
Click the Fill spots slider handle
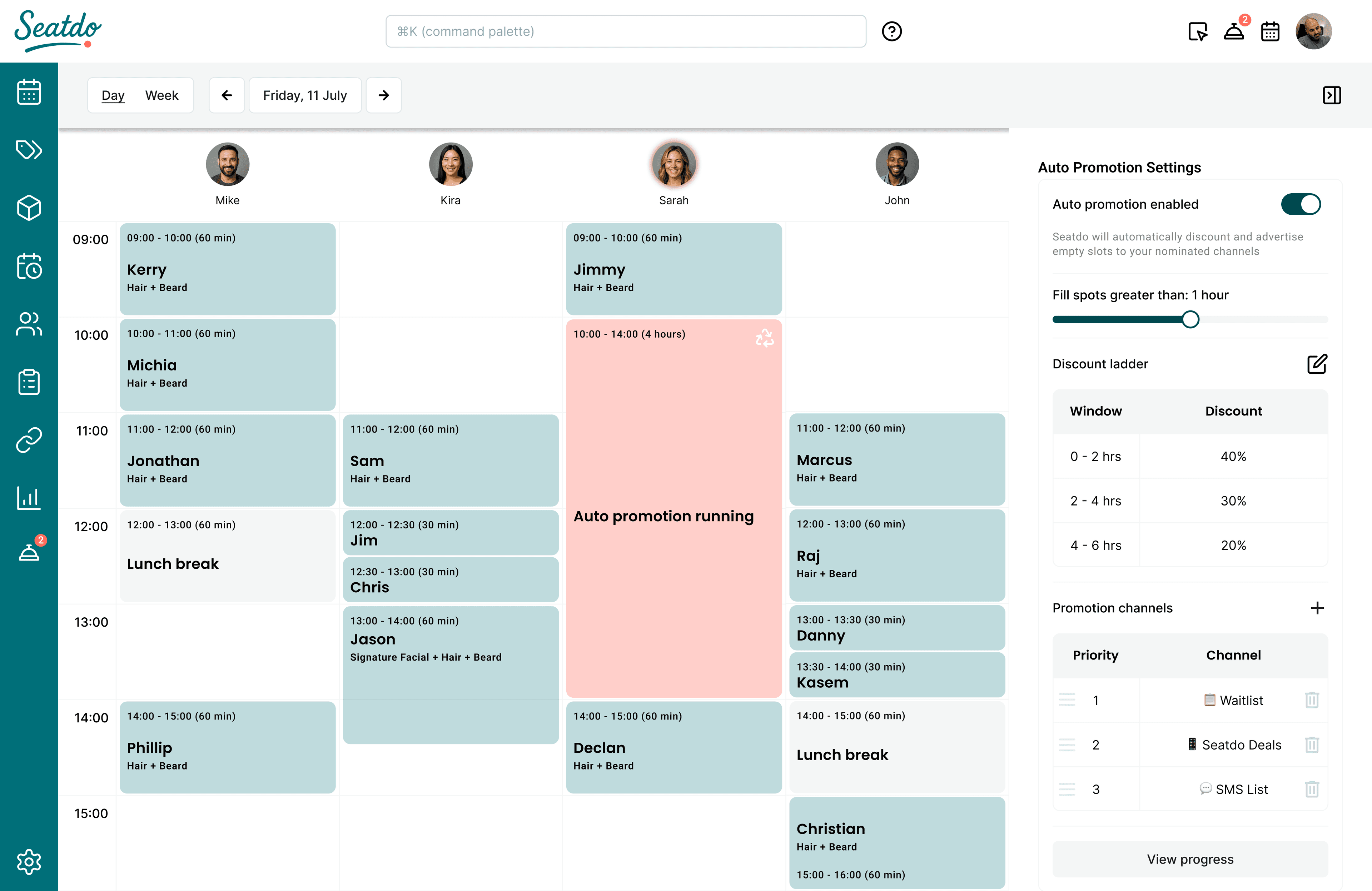[x=1190, y=319]
